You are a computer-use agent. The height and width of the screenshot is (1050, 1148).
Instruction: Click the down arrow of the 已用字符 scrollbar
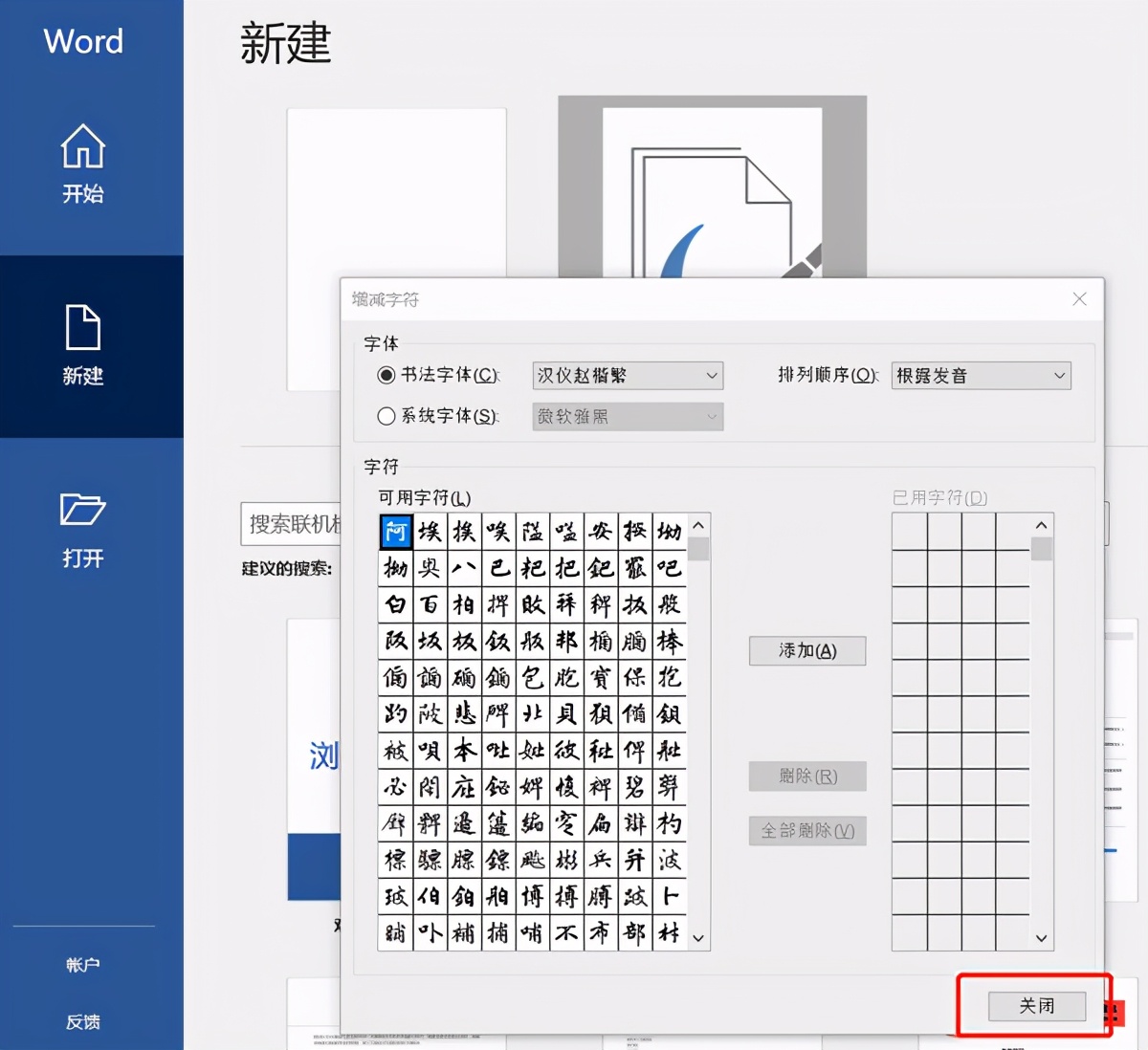tap(1042, 938)
